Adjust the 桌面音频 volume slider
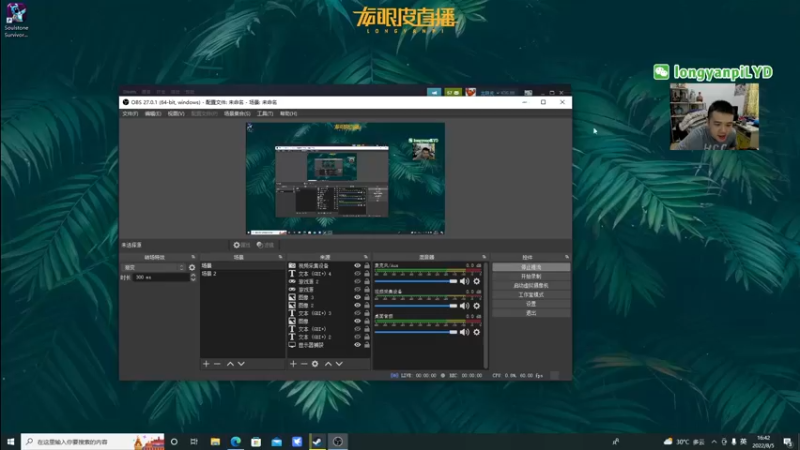Image resolution: width=800 pixels, height=450 pixels. click(416, 332)
